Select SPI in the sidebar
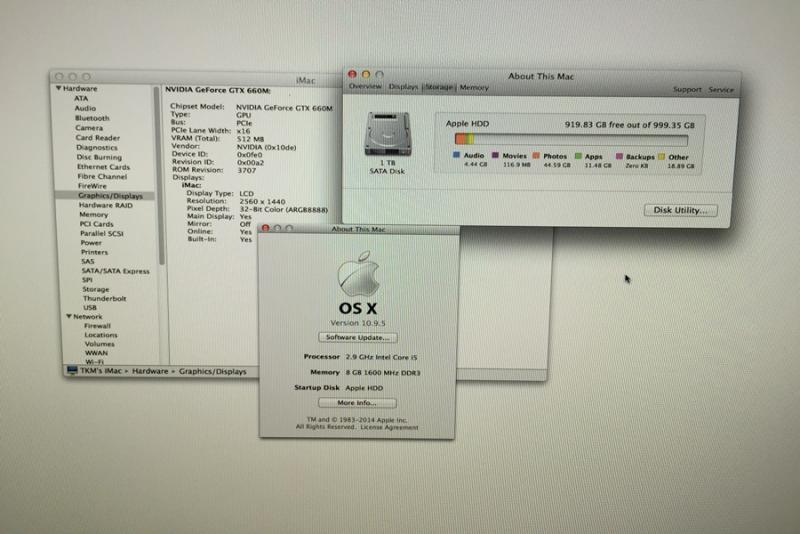 pos(87,280)
